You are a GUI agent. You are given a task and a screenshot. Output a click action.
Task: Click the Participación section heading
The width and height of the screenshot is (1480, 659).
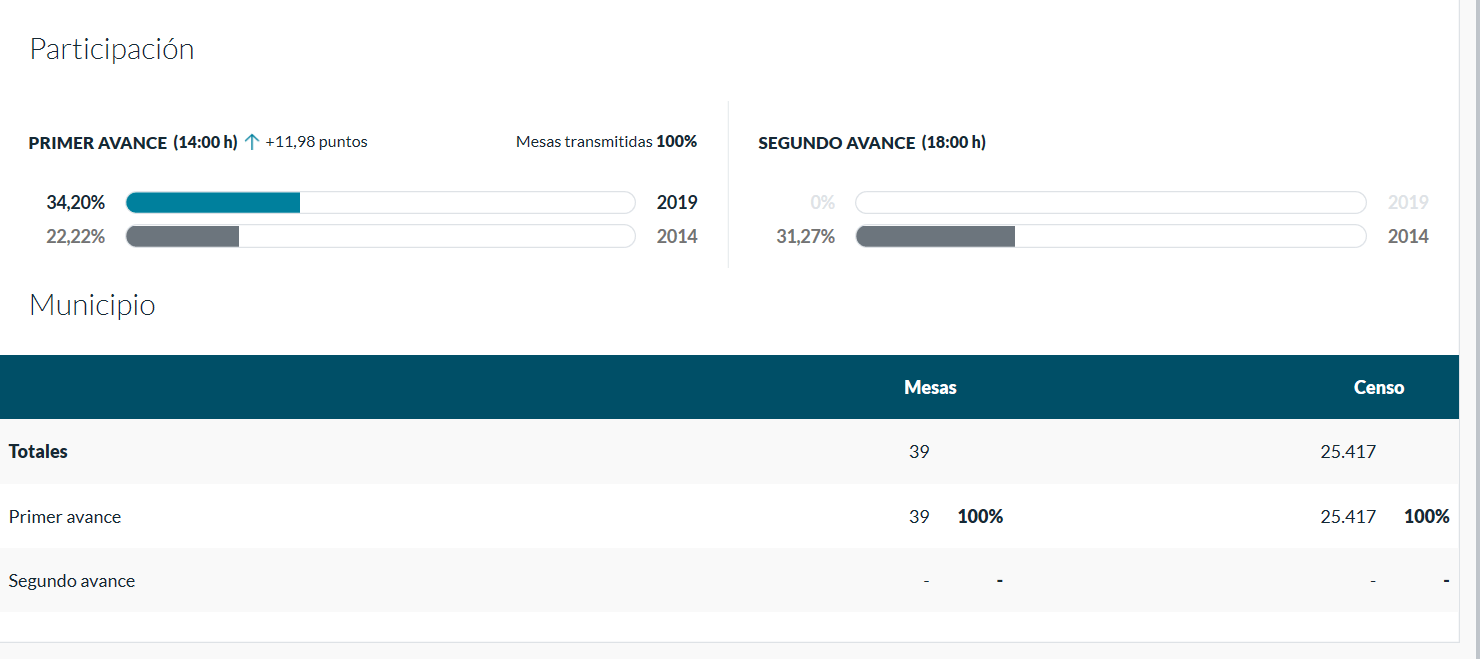tap(111, 49)
